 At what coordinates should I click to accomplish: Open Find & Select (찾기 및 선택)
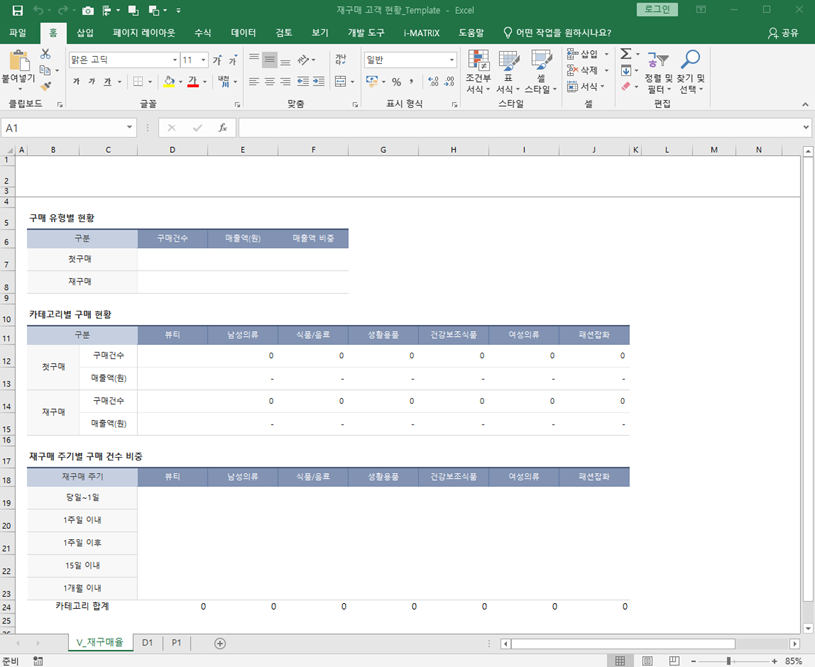pos(690,72)
